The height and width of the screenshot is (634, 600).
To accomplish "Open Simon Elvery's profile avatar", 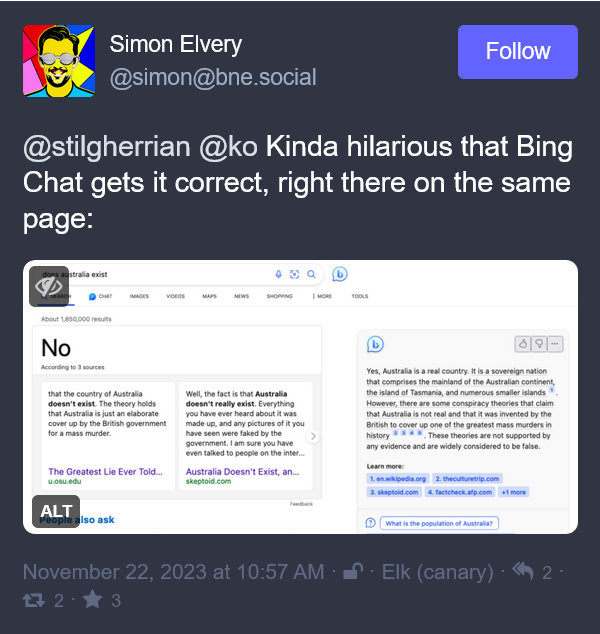I will coord(59,61).
